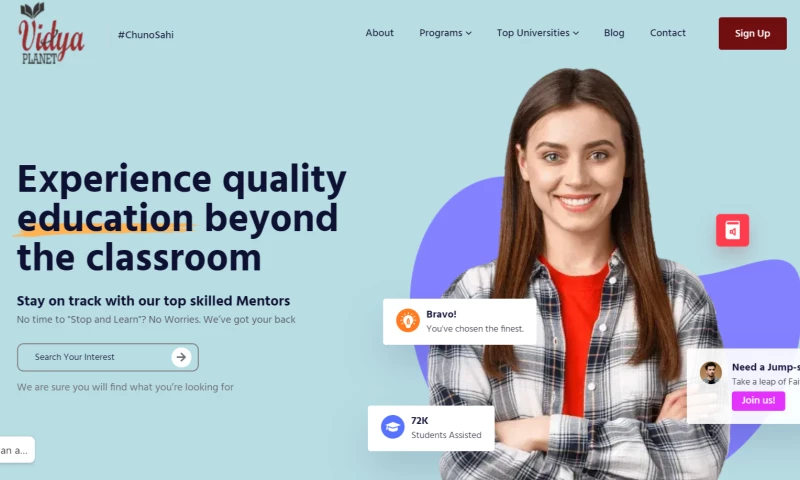This screenshot has width=800, height=480.
Task: Click the search arrow button
Action: coord(181,357)
